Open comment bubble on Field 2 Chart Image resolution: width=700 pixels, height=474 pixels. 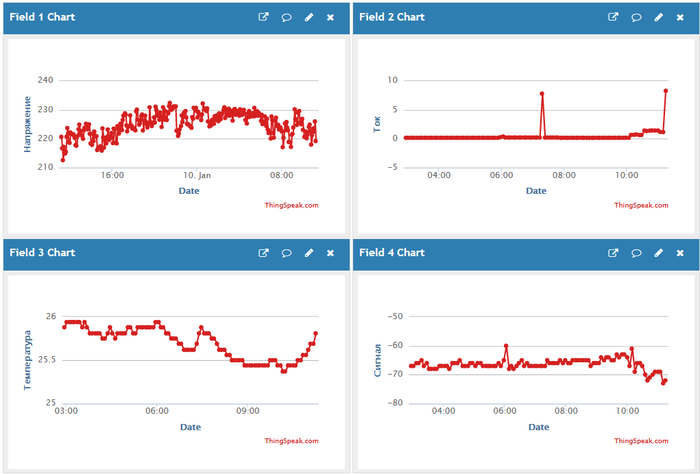click(635, 17)
